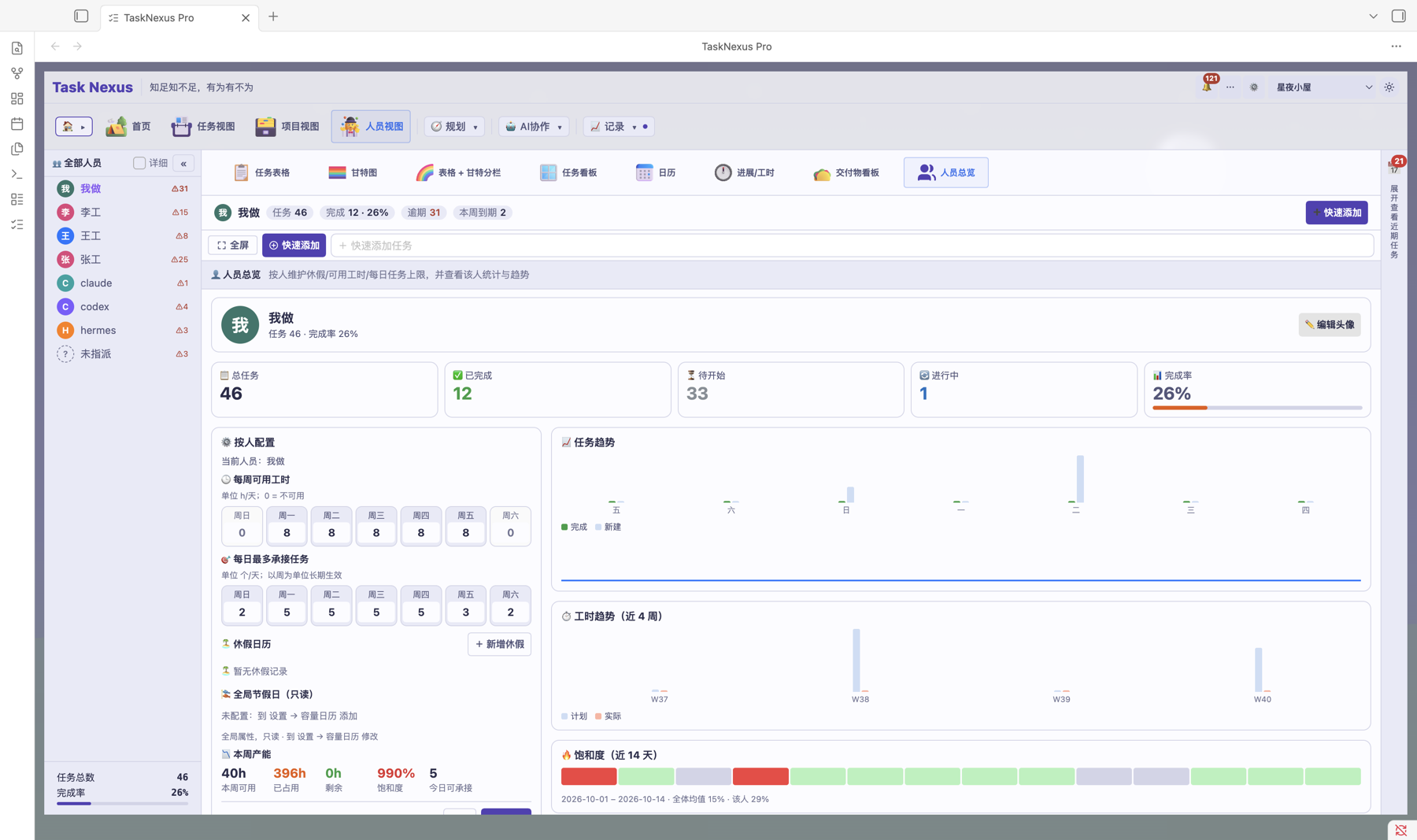Open the notification bell with 121 badge
Viewport: 1417px width, 840px height.
pyautogui.click(x=1207, y=87)
